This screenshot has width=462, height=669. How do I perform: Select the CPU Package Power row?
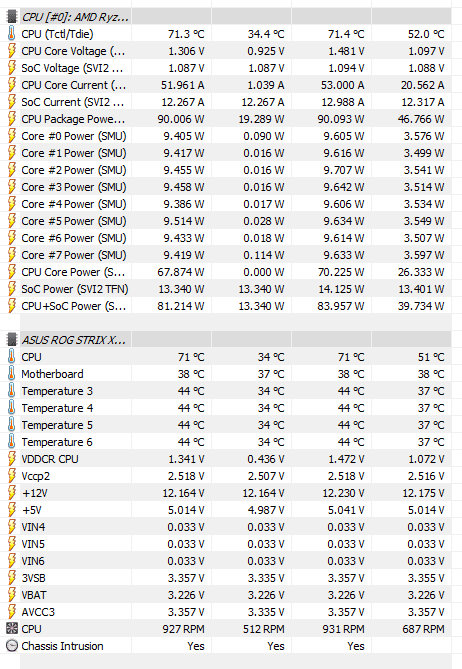click(x=231, y=119)
